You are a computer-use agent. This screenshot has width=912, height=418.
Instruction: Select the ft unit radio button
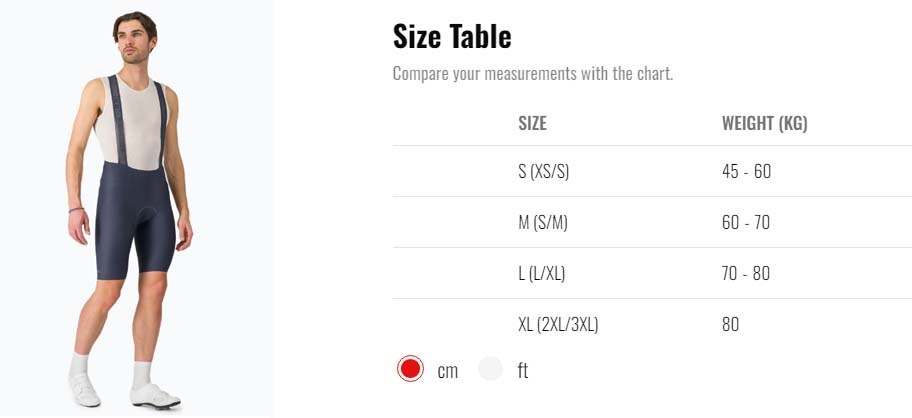pos(490,369)
